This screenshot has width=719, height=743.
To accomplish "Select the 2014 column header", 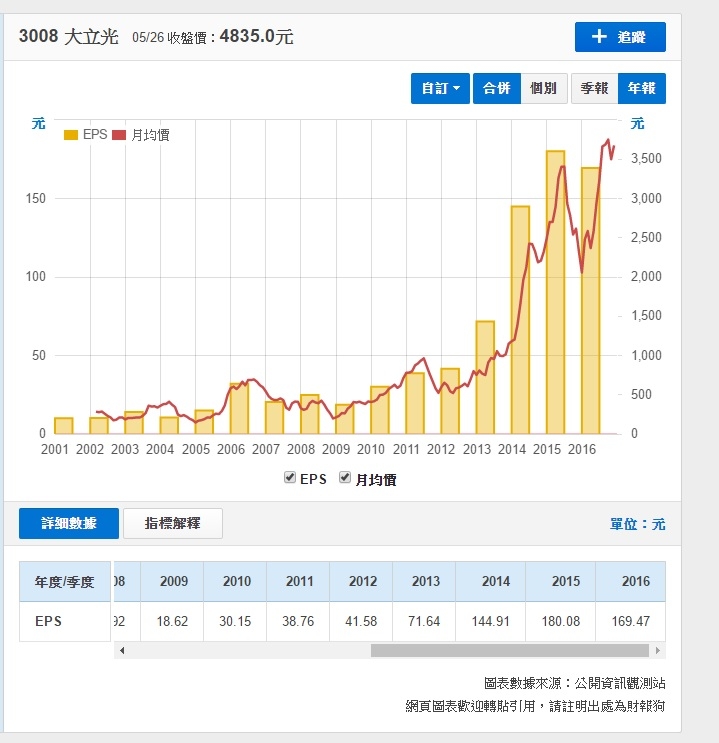I will (490, 581).
